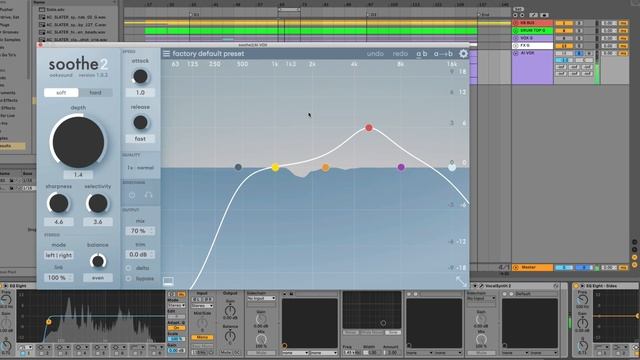Open the quality 1x normal dropdown
This screenshot has width=640, height=360.
140,168
